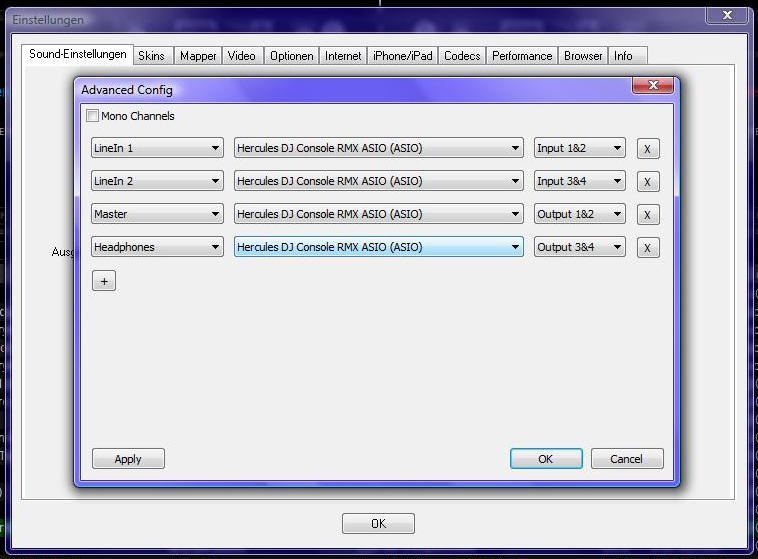Remove the LineIn 2 row with X
The width and height of the screenshot is (758, 559).
[x=648, y=182]
